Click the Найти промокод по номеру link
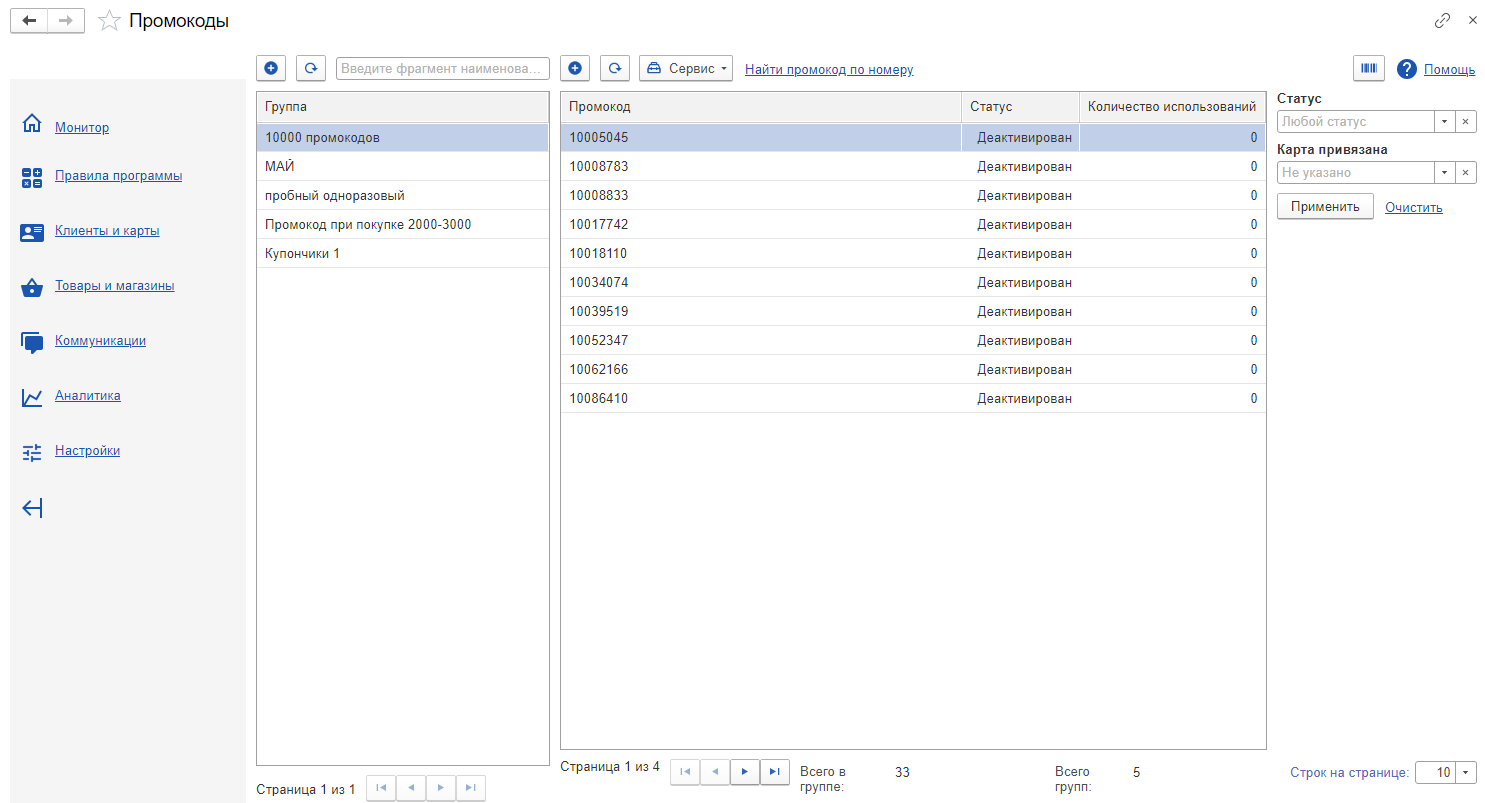 click(x=829, y=69)
